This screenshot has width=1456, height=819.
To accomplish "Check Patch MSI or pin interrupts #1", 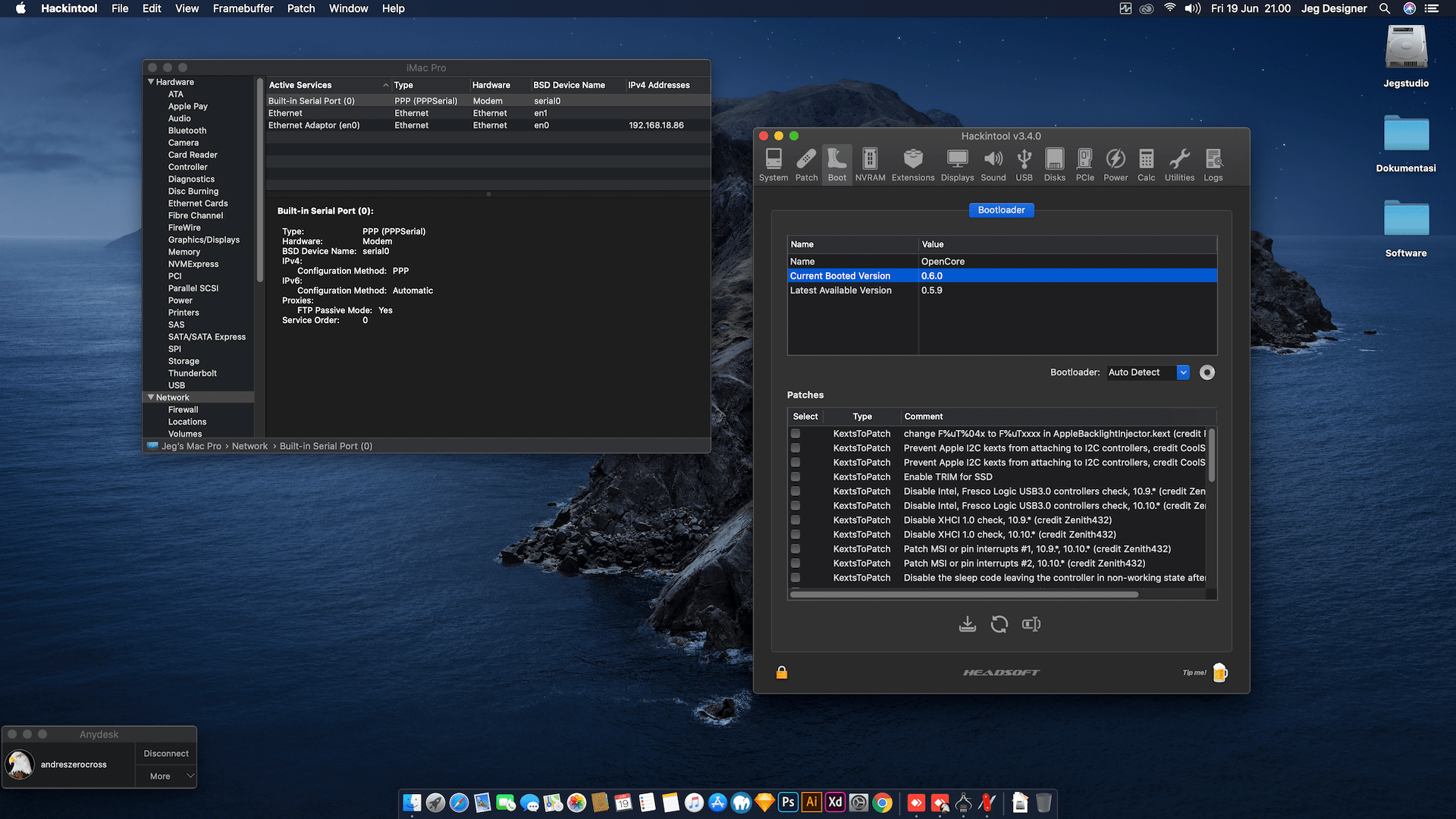I will pyautogui.click(x=795, y=549).
